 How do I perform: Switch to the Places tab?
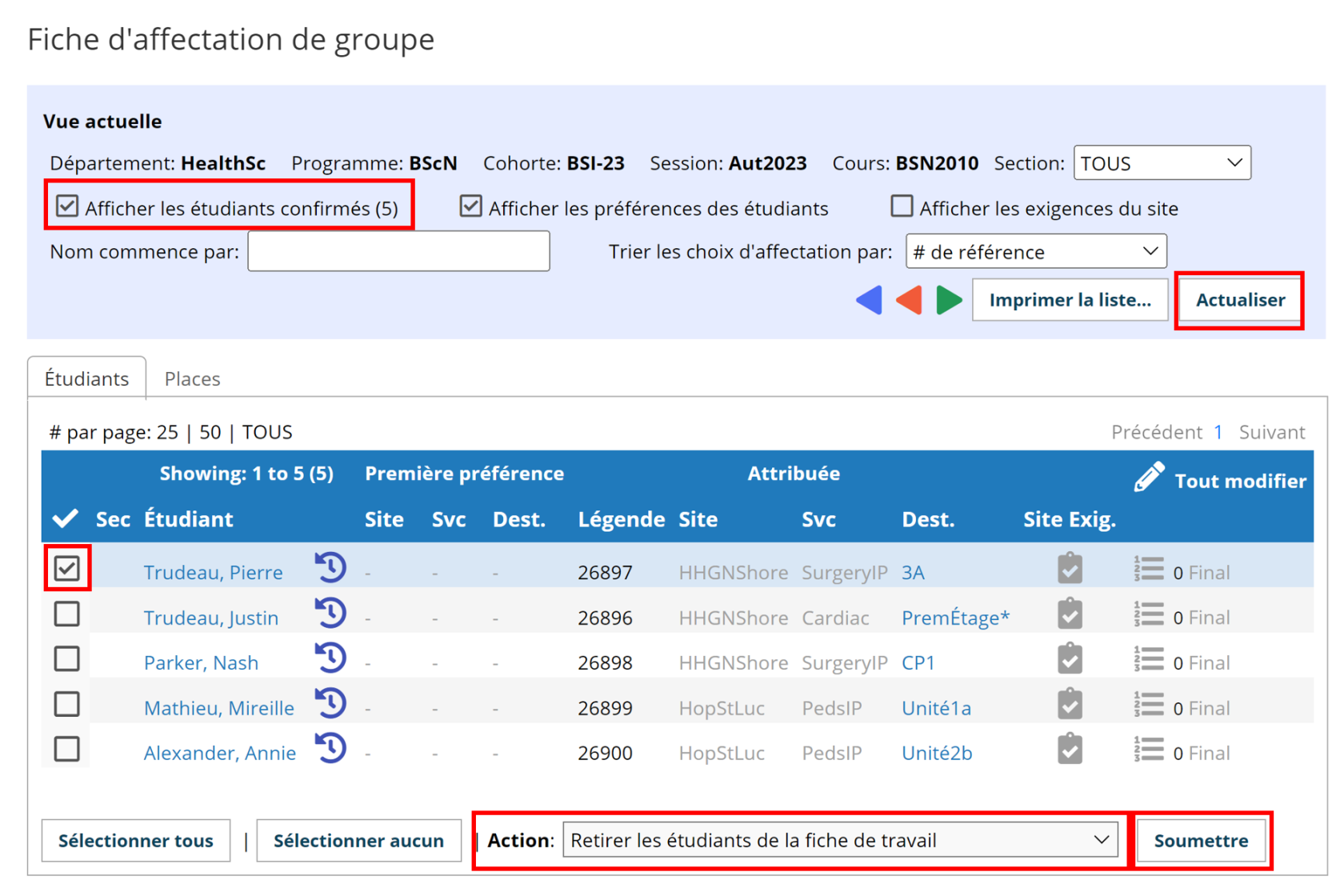pos(192,378)
